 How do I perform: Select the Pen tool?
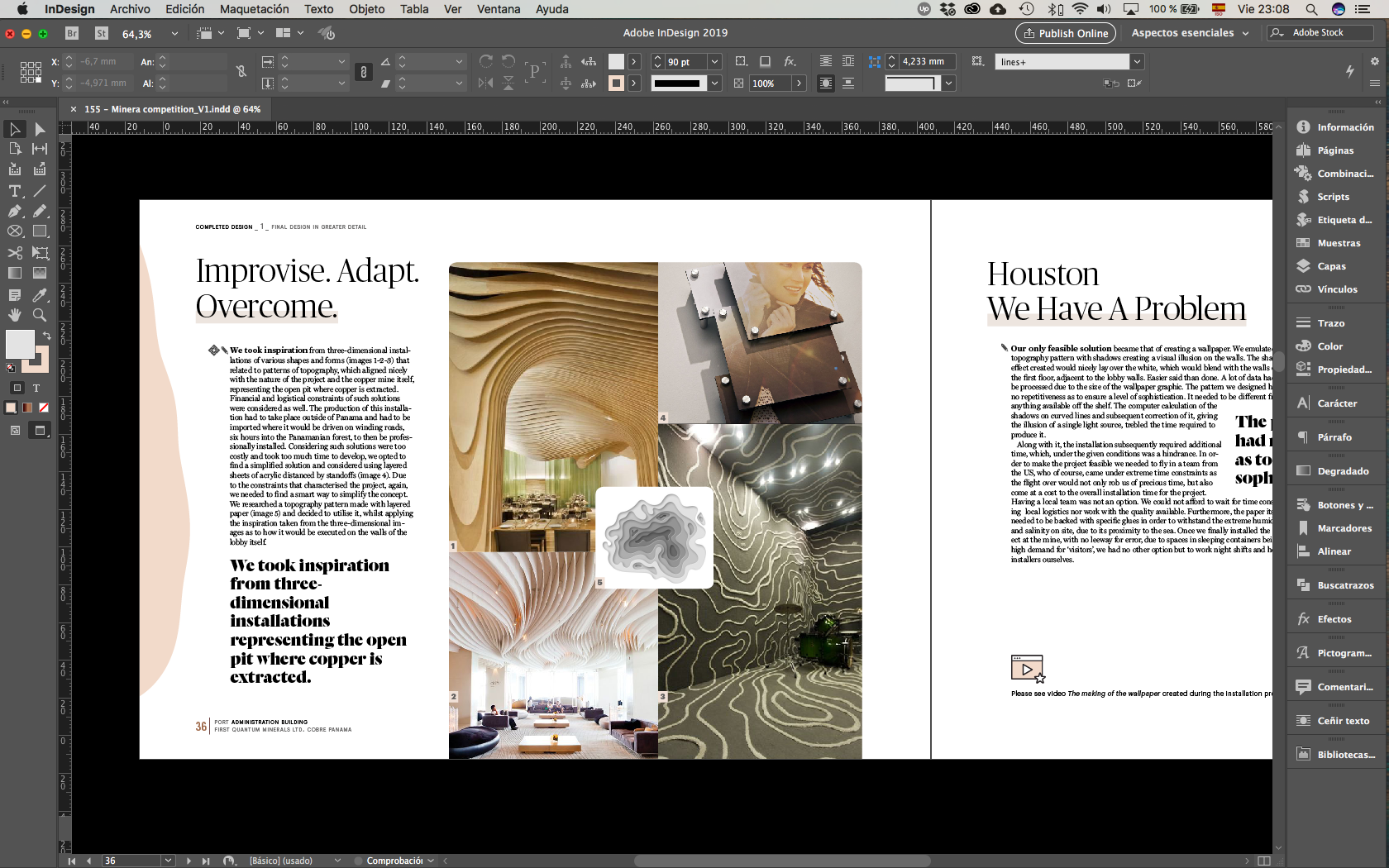tap(15, 212)
